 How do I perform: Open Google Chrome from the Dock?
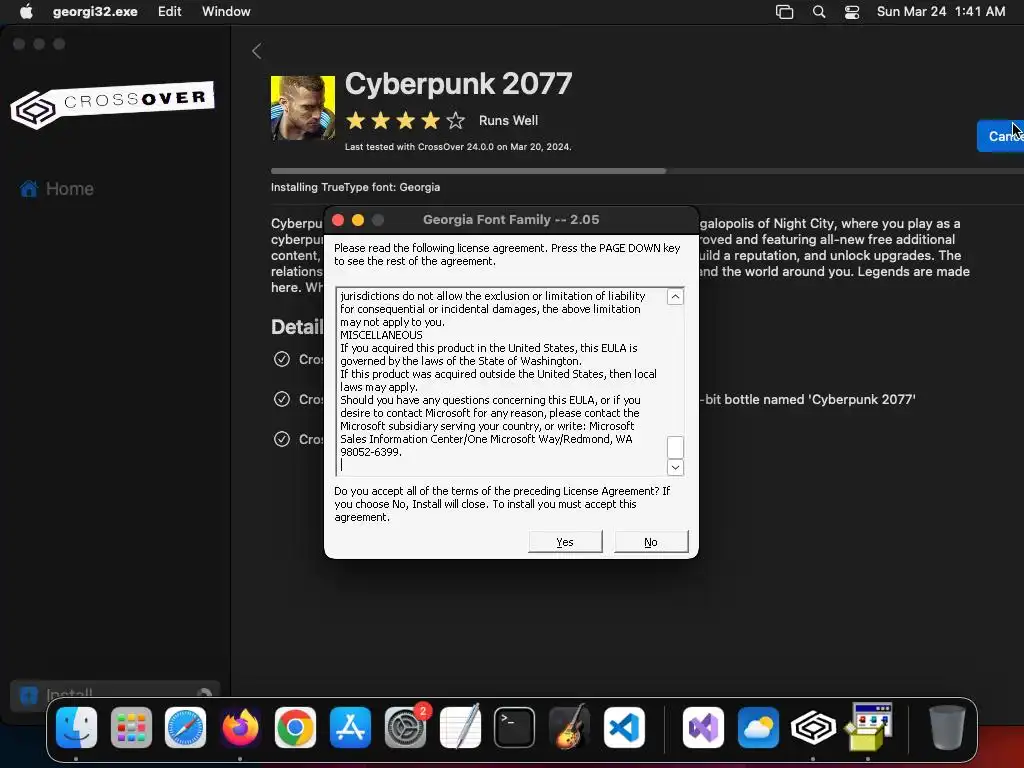[295, 728]
